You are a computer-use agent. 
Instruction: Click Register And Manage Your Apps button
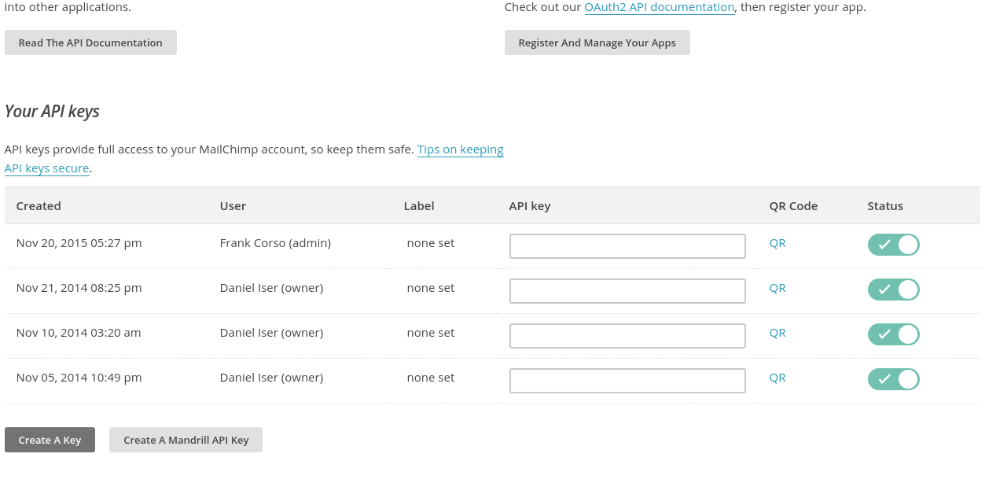point(597,43)
